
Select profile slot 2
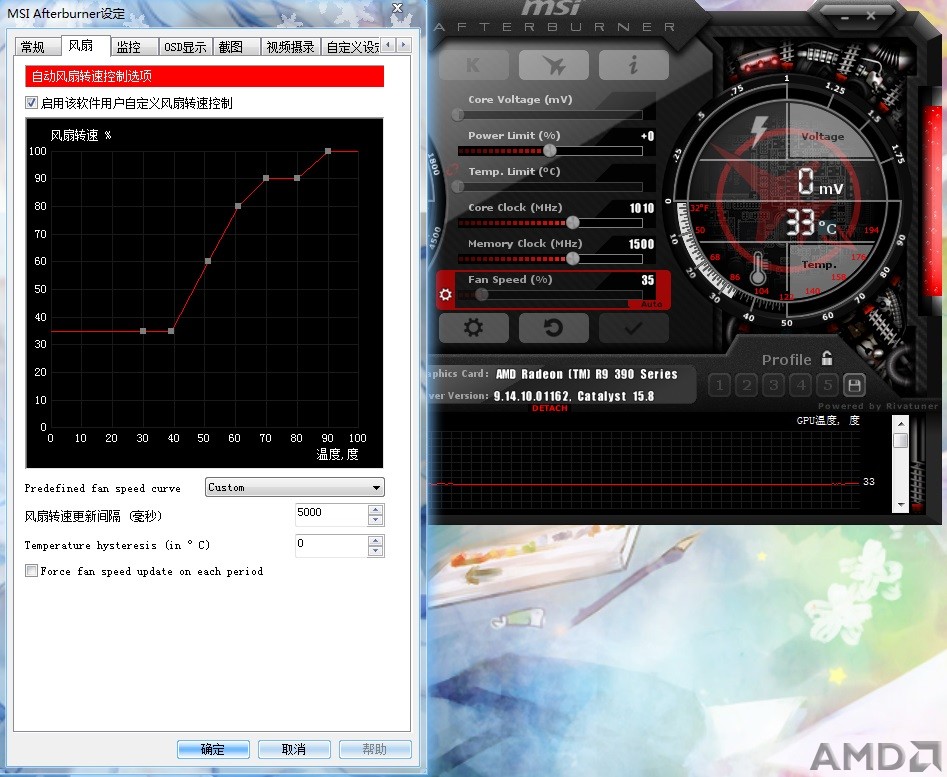pos(747,385)
